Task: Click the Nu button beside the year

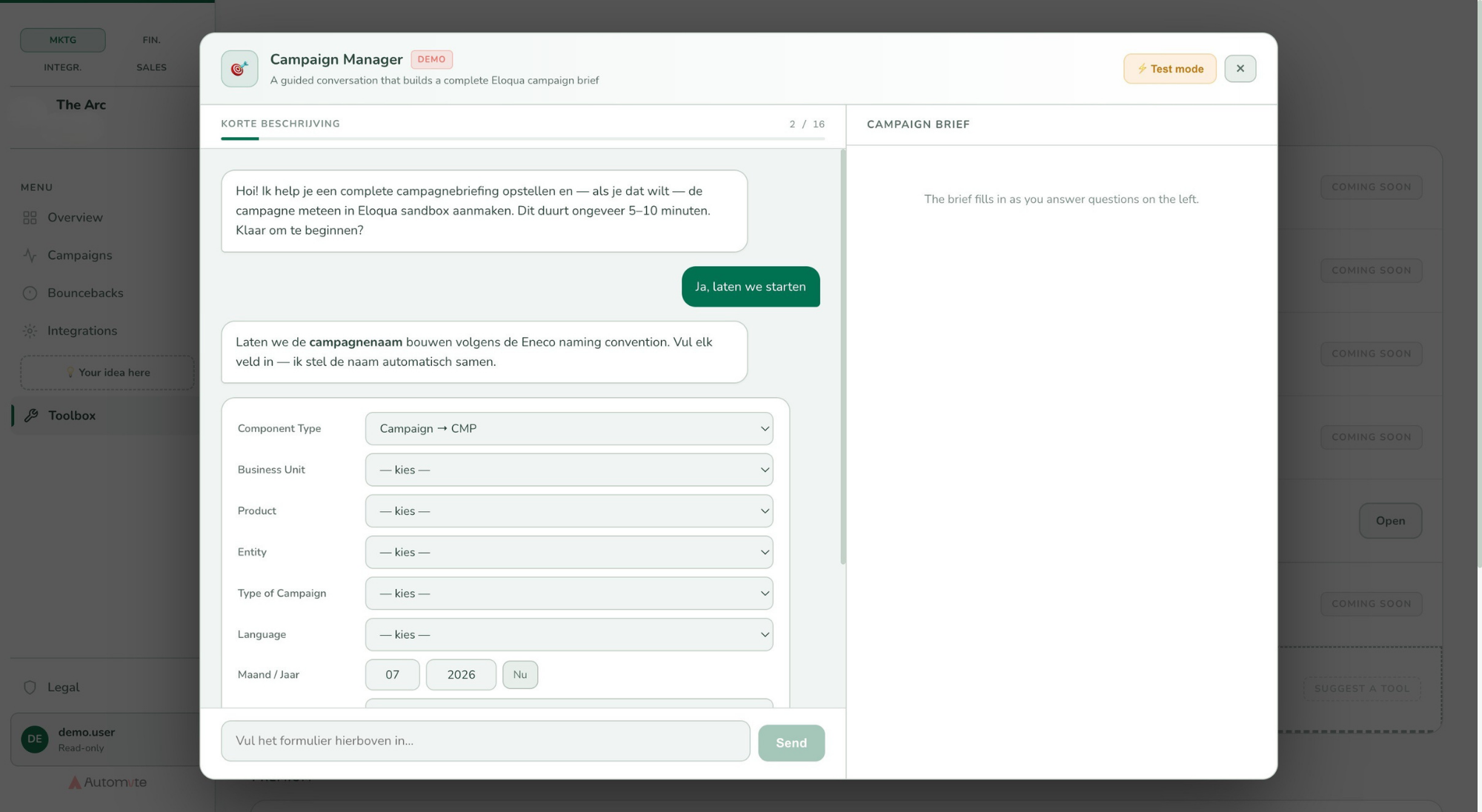Action: tap(519, 675)
